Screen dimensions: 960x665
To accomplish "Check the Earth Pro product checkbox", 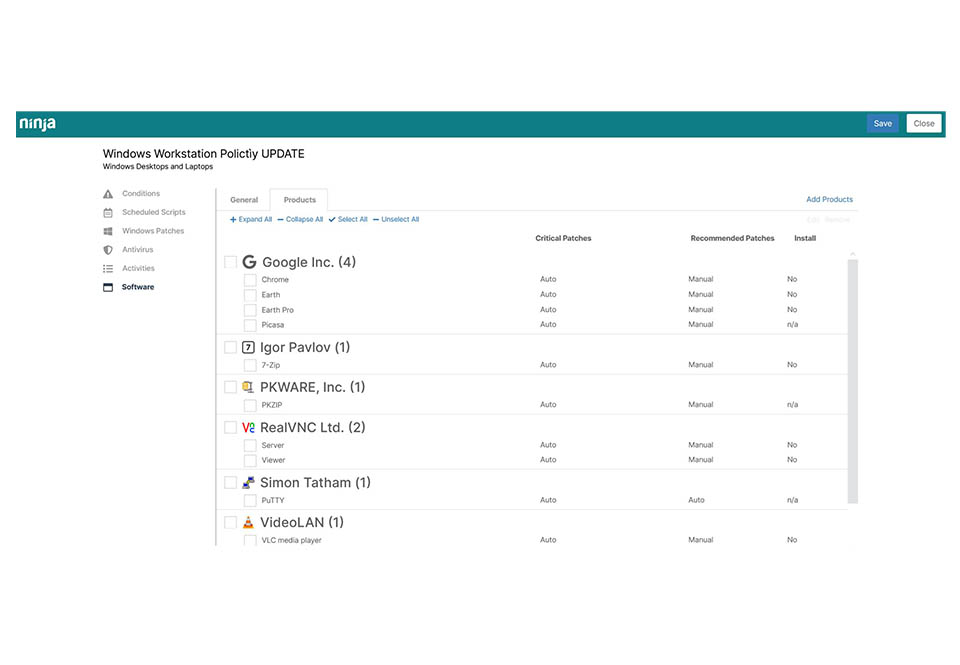I will (x=250, y=310).
